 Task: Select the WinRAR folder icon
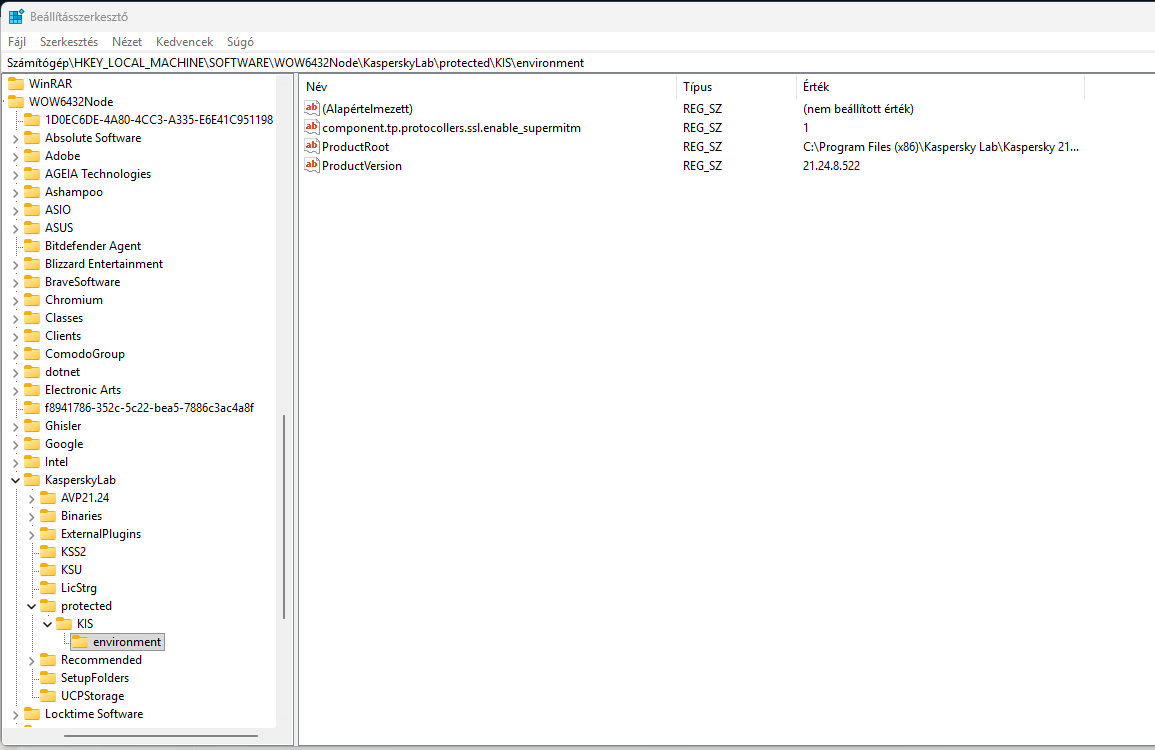click(x=16, y=84)
